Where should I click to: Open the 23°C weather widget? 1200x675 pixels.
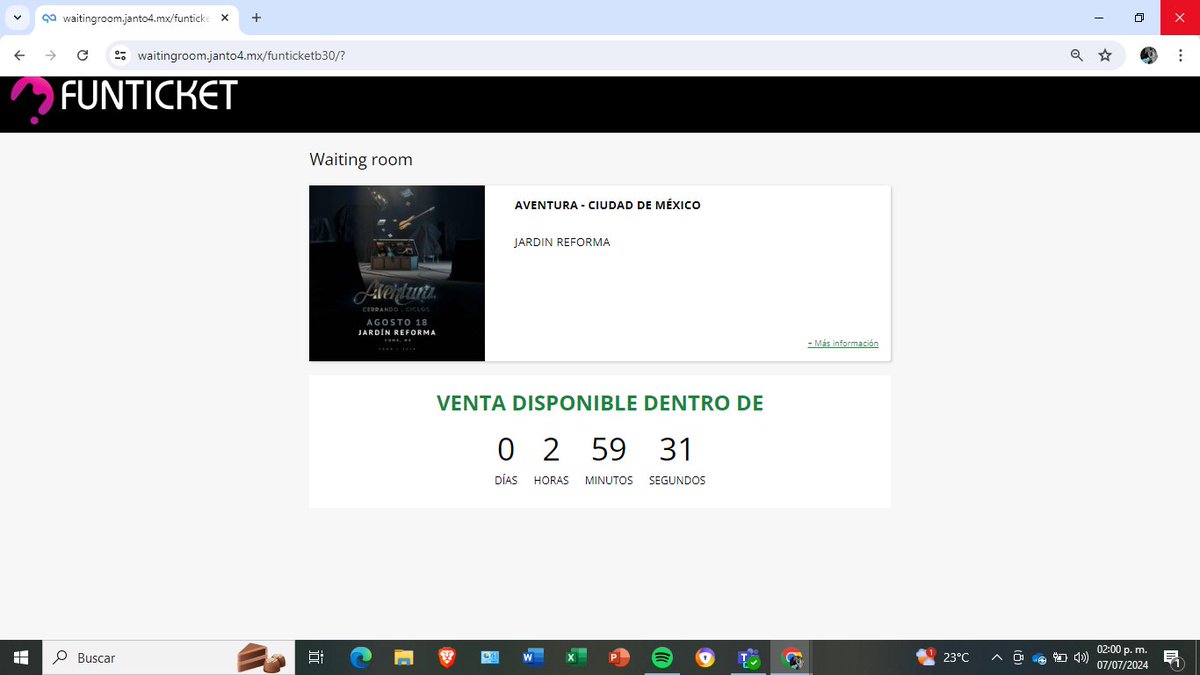click(943, 657)
